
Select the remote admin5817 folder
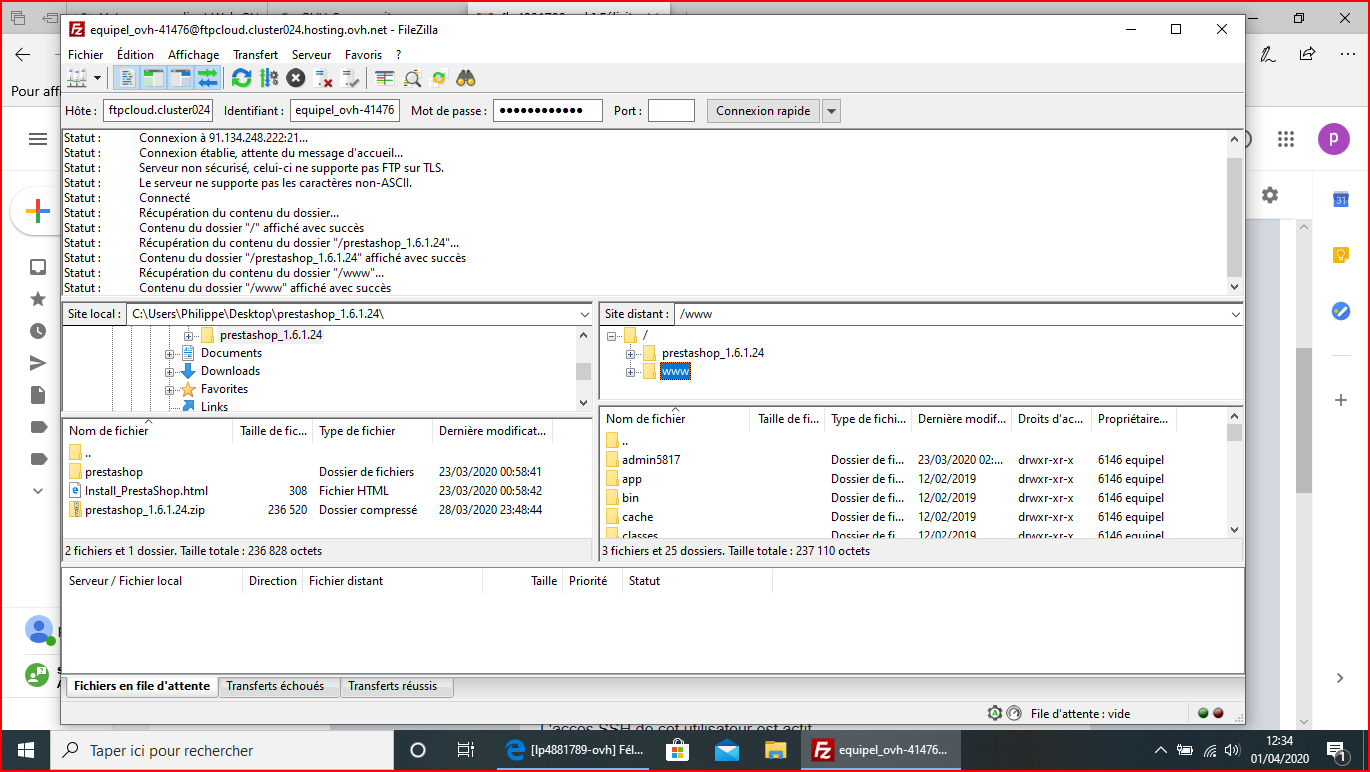coord(651,460)
